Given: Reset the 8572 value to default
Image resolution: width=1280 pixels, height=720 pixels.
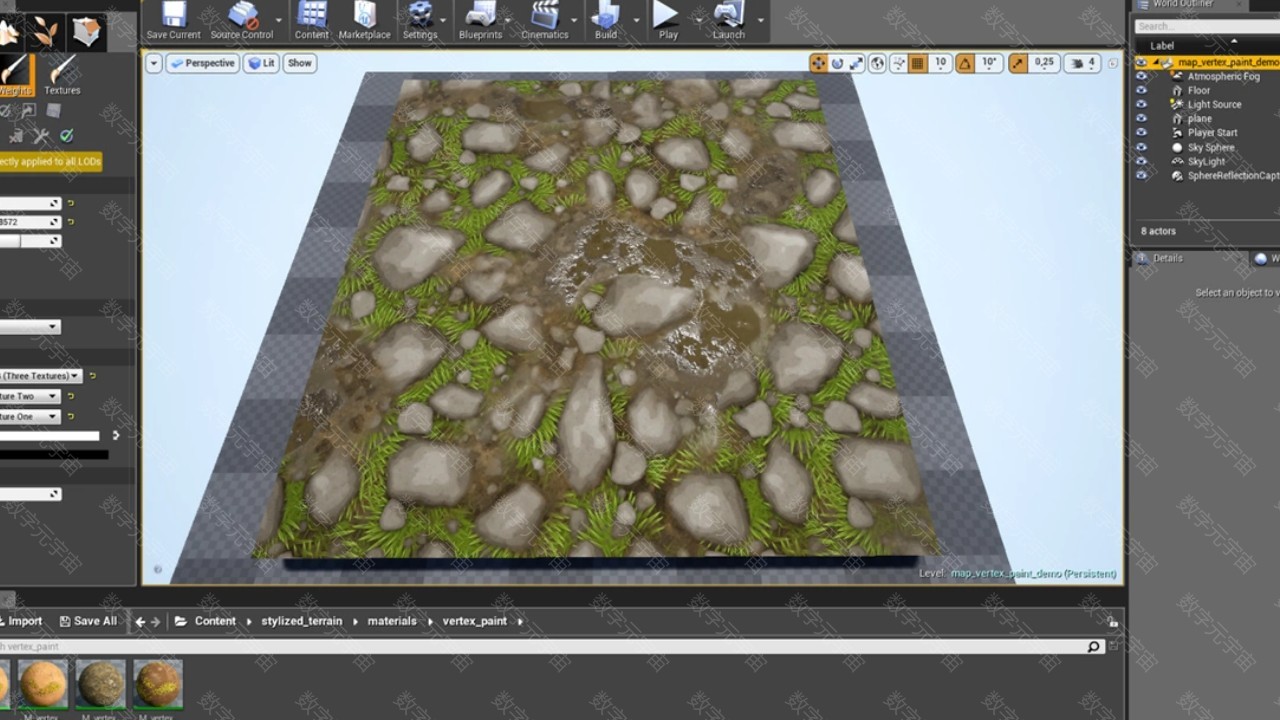Looking at the screenshot, I should [71, 222].
